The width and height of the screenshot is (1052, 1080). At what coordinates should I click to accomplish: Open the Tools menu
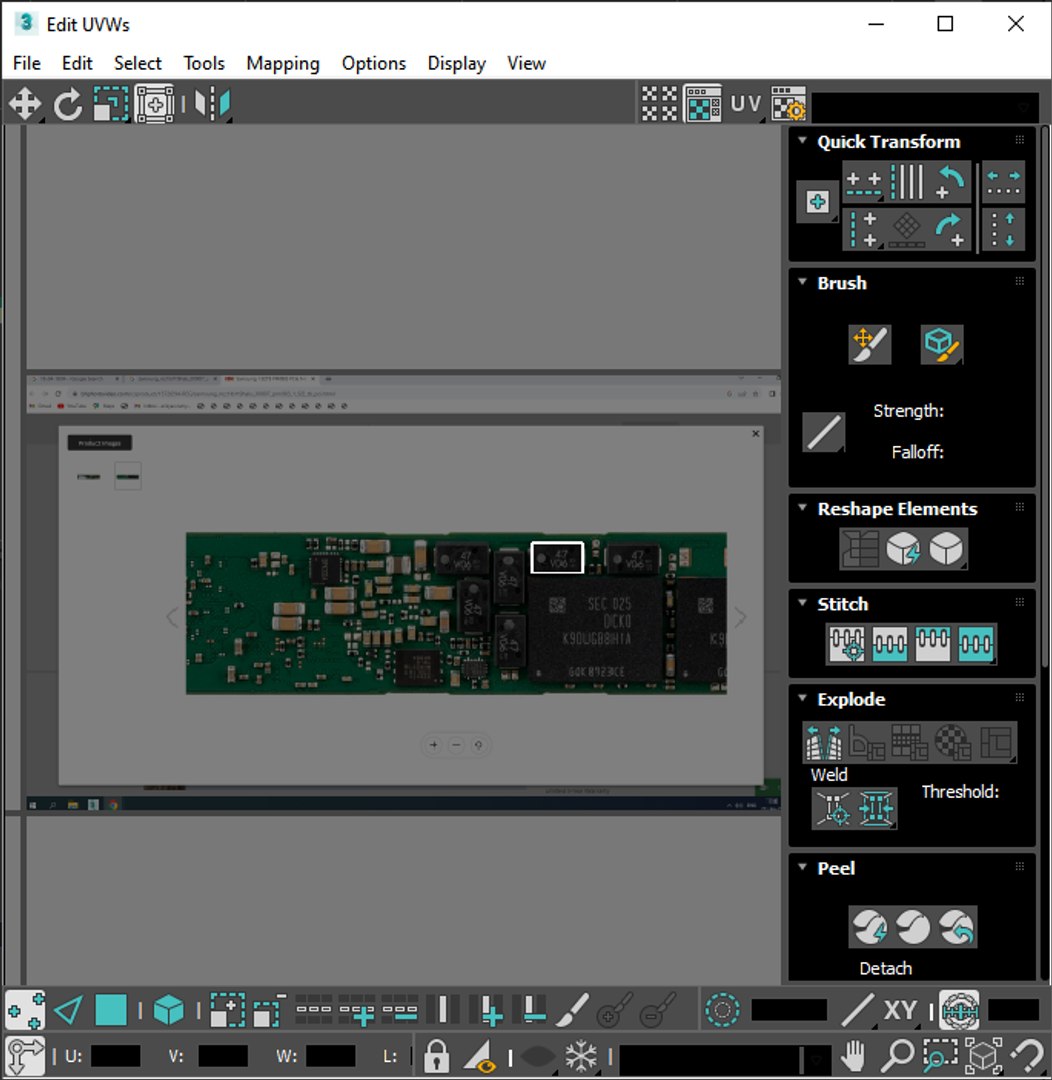[204, 63]
